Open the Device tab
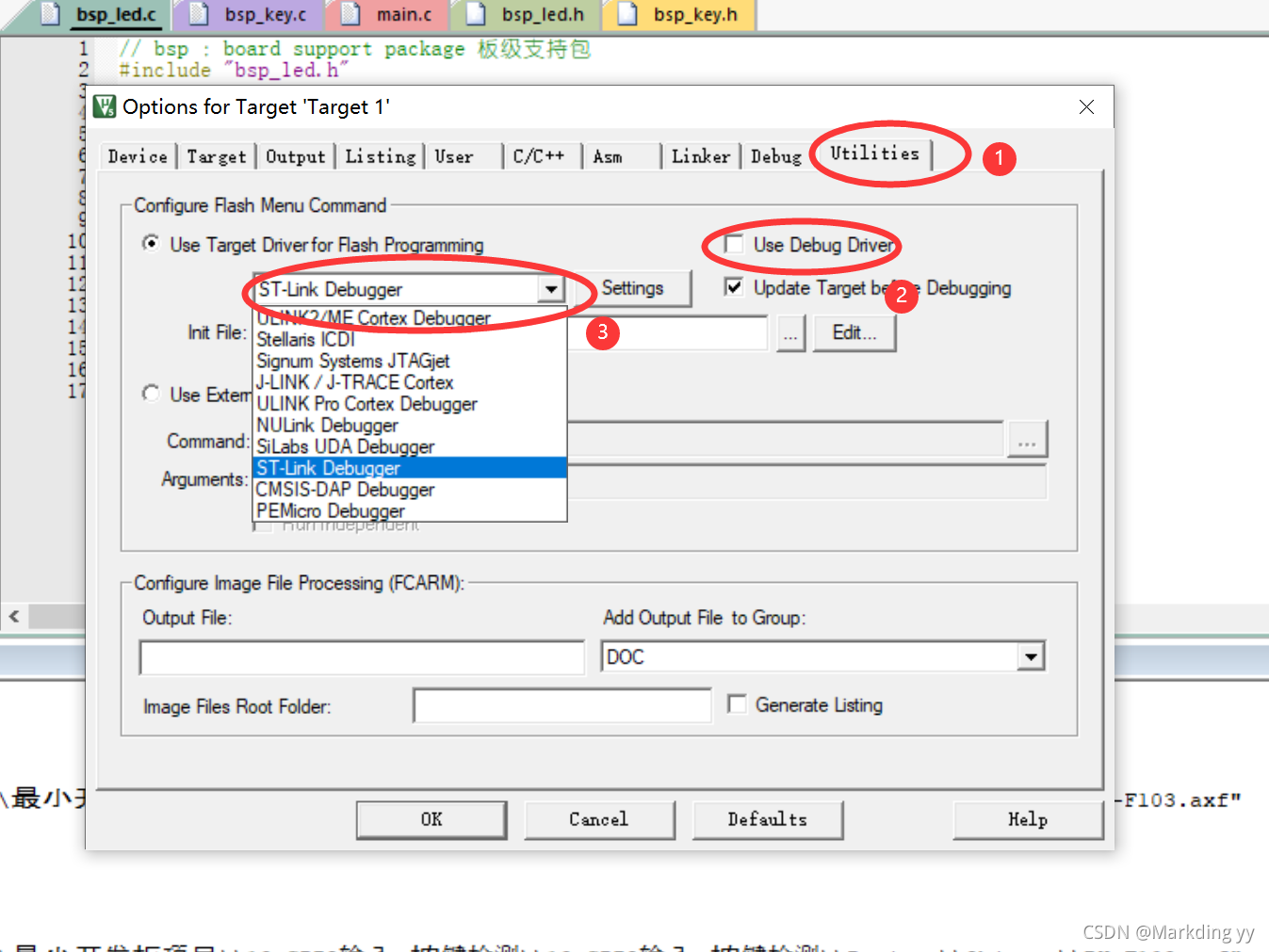This screenshot has width=1269, height=952. click(138, 157)
